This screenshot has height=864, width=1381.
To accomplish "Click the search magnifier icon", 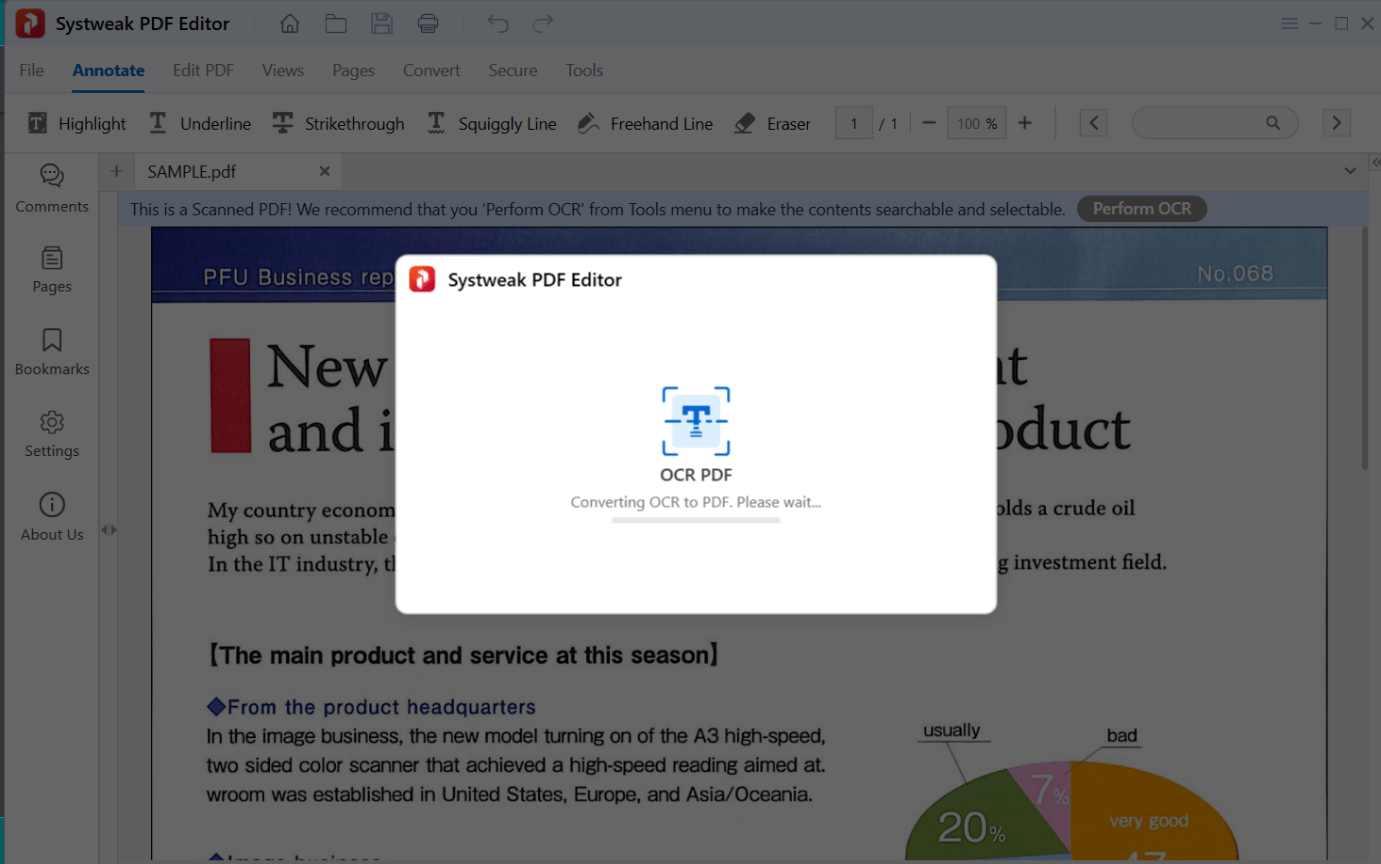I will click(1273, 123).
